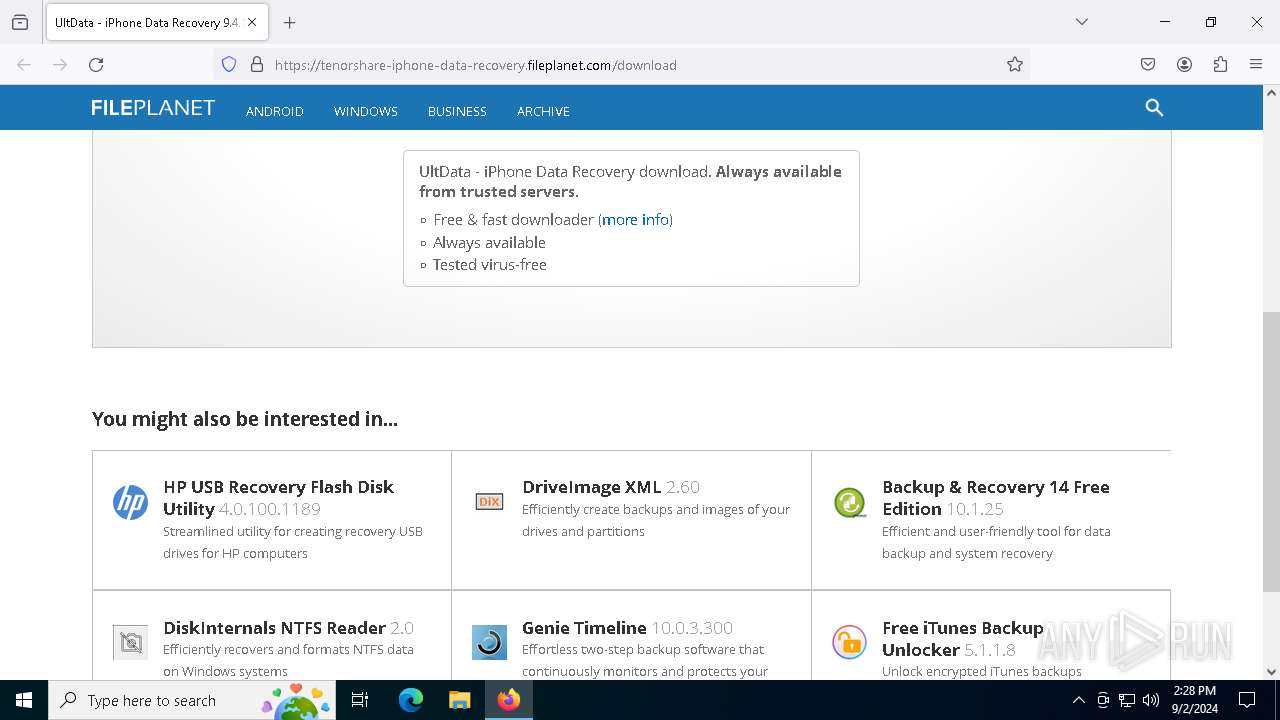Open the notification center icon
1280x720 pixels.
click(1247, 700)
